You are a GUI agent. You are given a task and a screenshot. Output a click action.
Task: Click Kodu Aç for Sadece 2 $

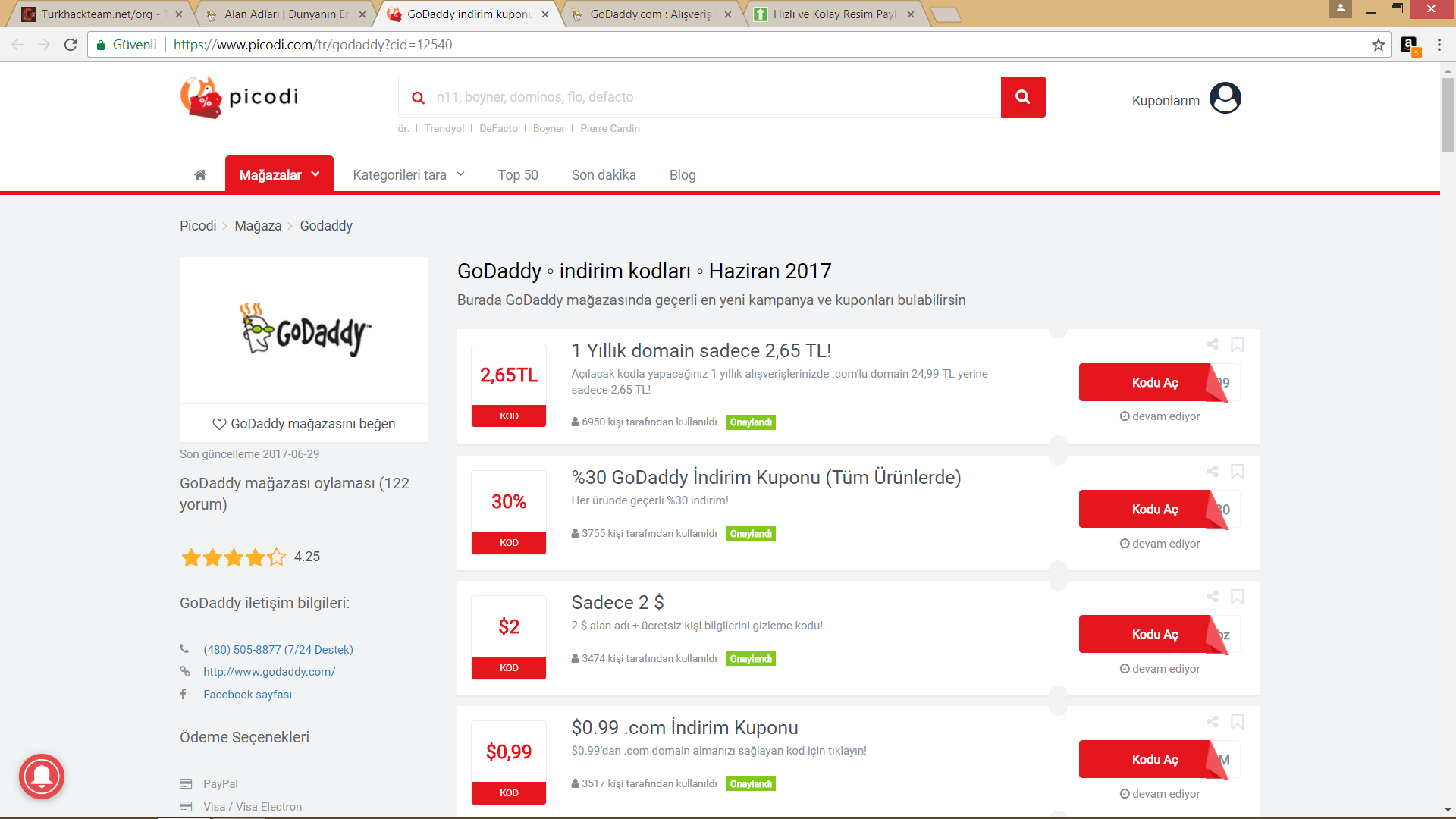(x=1154, y=635)
